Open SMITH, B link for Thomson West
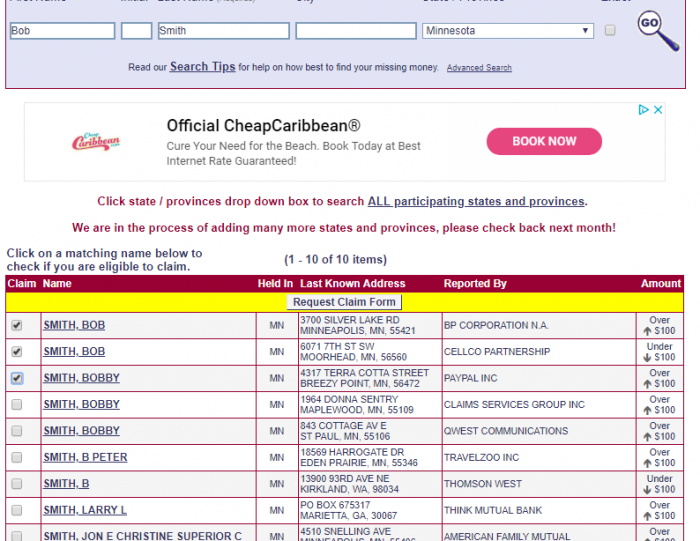This screenshot has height=541, width=700. pos(66,484)
